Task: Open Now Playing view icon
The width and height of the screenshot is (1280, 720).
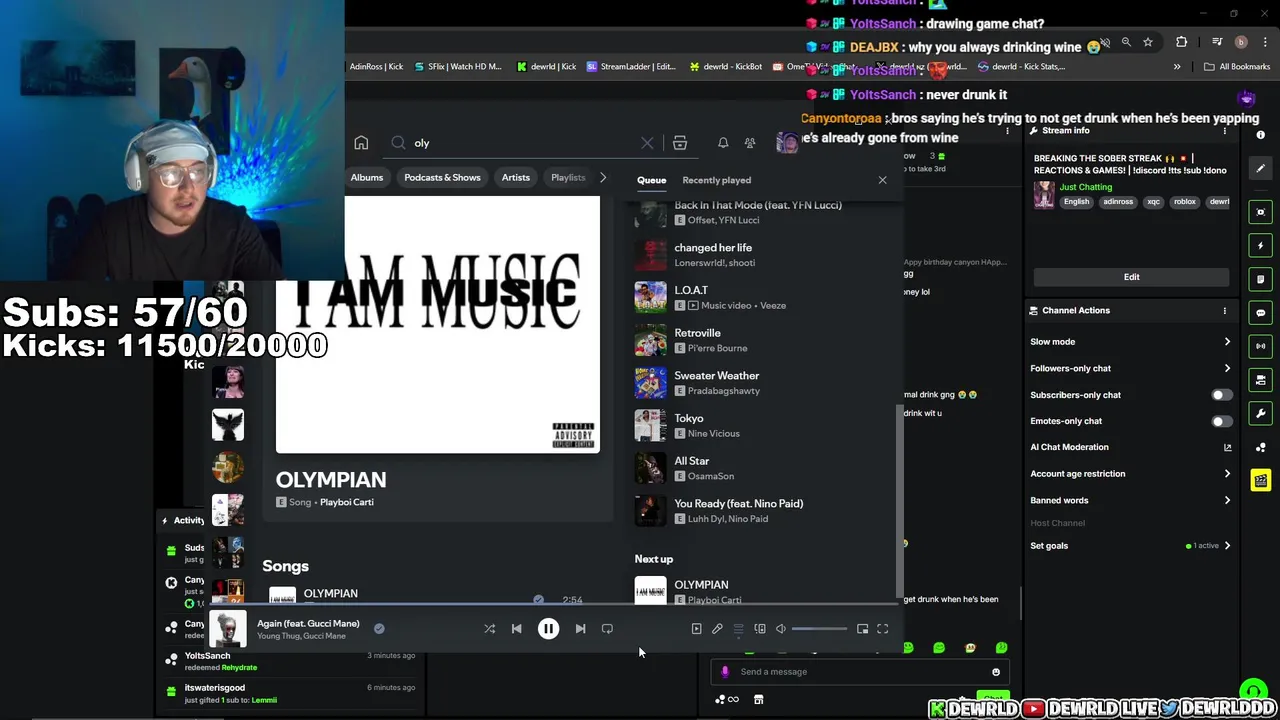Action: 696,629
